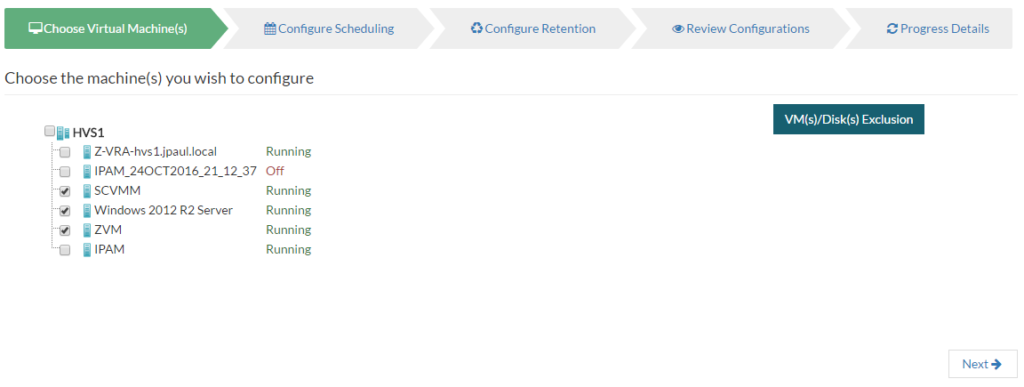Select the Windows 2012 R2 Server entry label
This screenshot has width=1024, height=387.
point(163,211)
